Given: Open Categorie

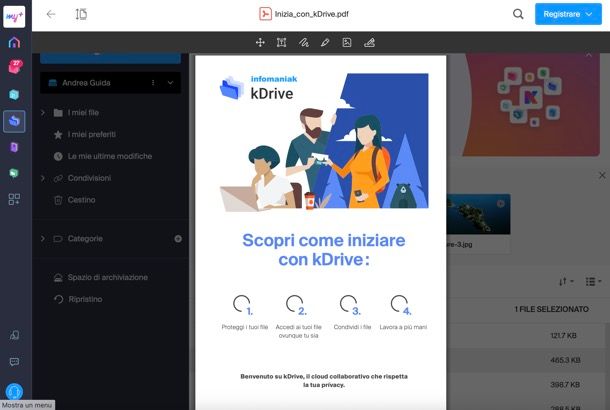Looking at the screenshot, I should pyautogui.click(x=85, y=239).
